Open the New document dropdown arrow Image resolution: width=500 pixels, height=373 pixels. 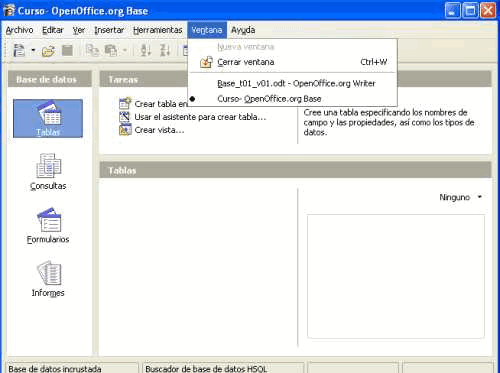33,51
